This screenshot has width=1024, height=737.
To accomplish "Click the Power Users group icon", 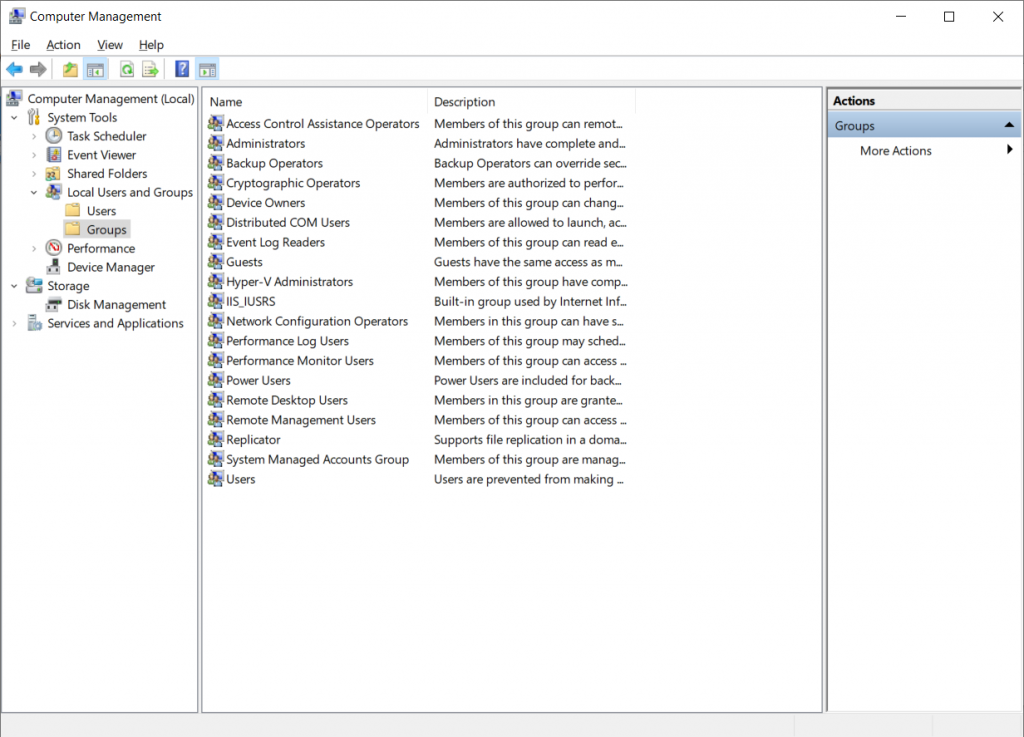I will click(x=216, y=380).
